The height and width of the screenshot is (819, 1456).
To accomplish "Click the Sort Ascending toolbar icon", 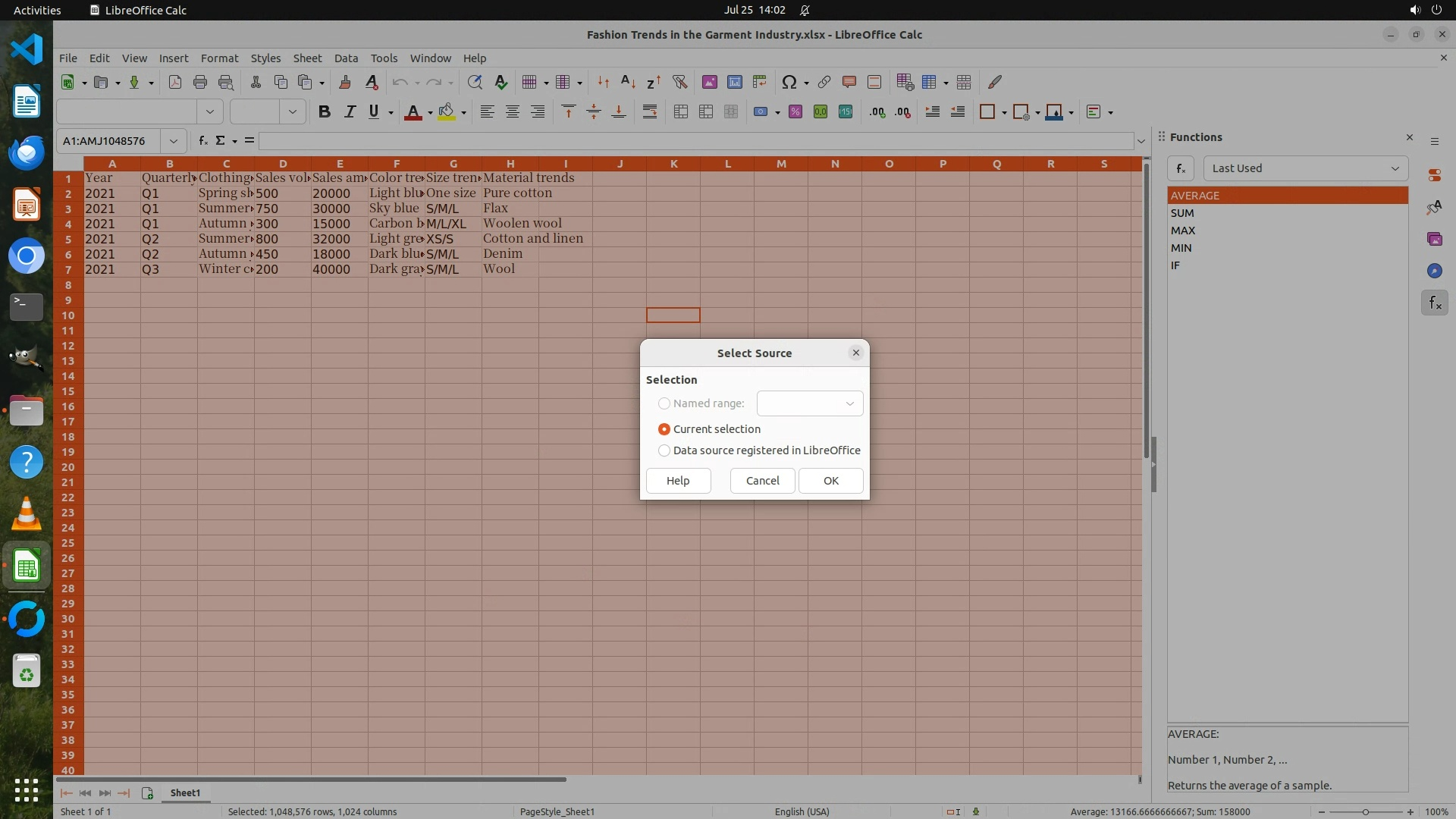I will (x=628, y=82).
